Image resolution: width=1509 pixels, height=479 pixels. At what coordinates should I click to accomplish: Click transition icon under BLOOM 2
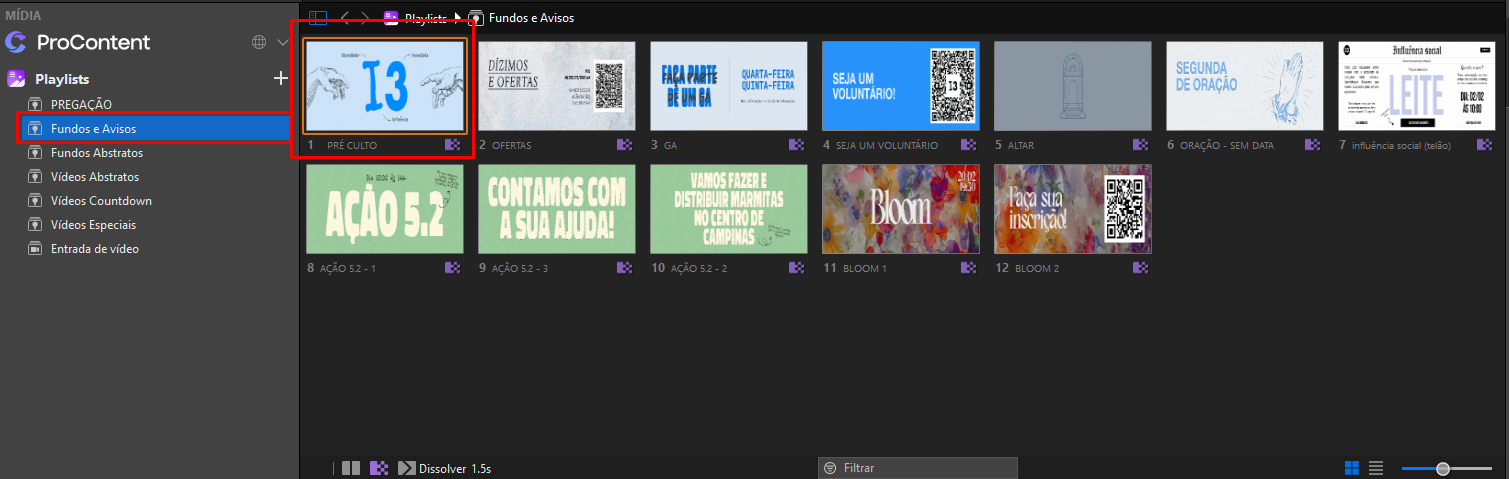1141,268
